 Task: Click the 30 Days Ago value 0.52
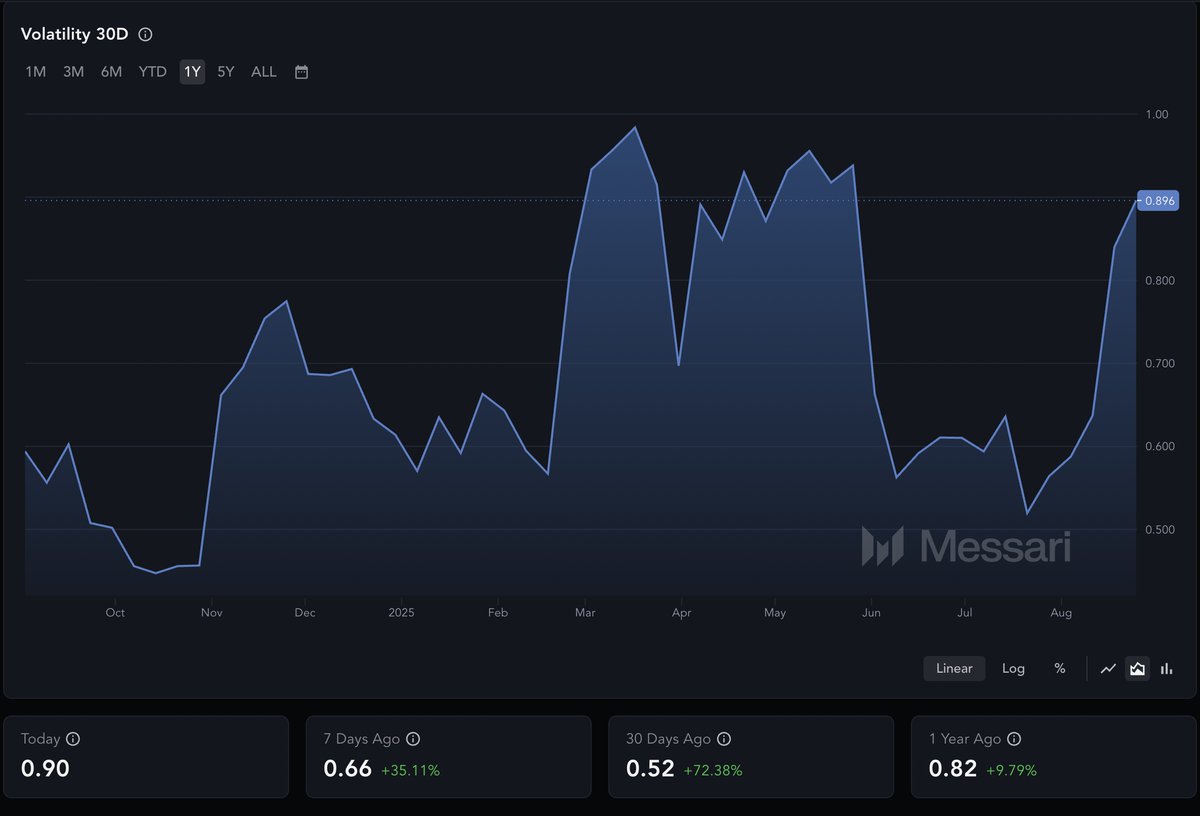(x=650, y=769)
